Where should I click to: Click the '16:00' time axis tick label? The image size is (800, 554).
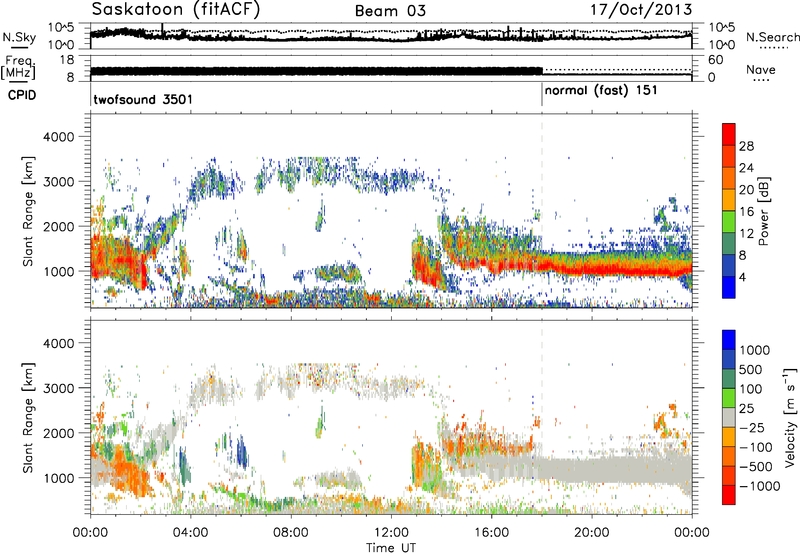tap(491, 533)
